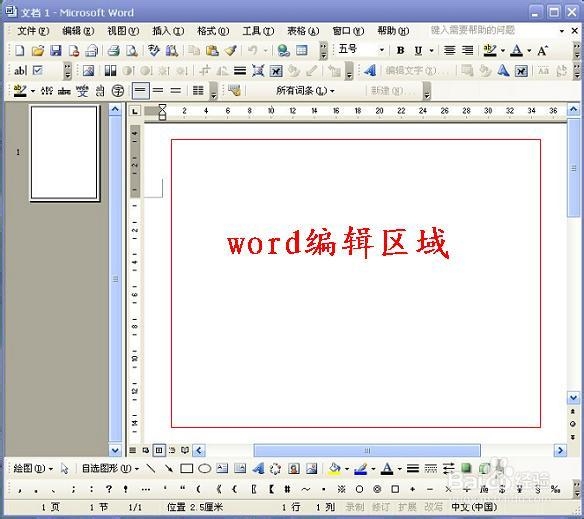Insert a check box form field
Image resolution: width=584 pixels, height=519 pixels.
point(38,70)
